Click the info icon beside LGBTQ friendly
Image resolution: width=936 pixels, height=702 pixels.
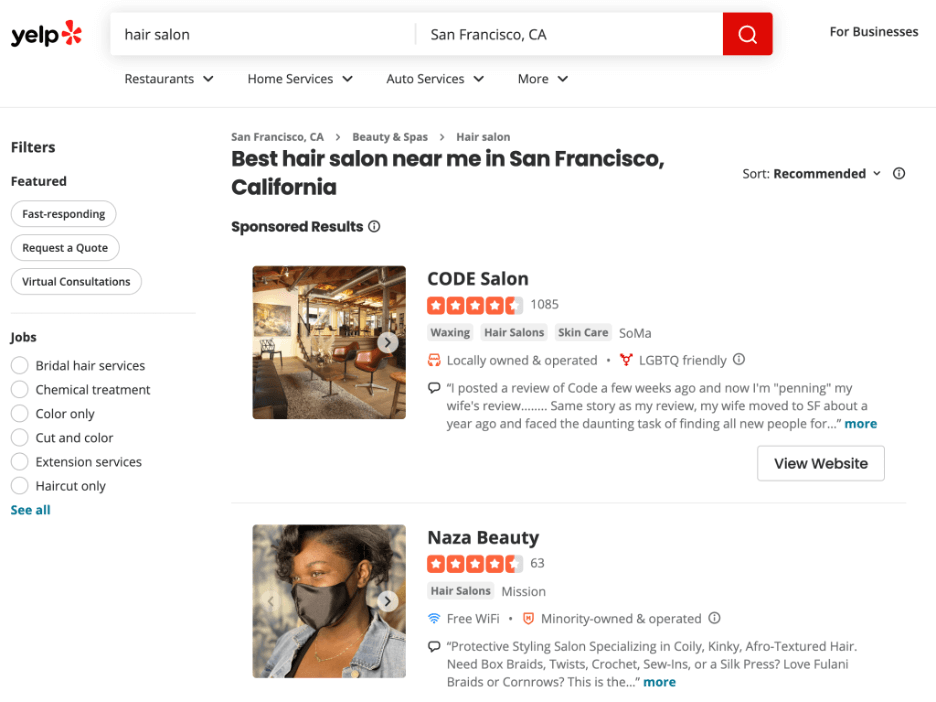pyautogui.click(x=739, y=359)
